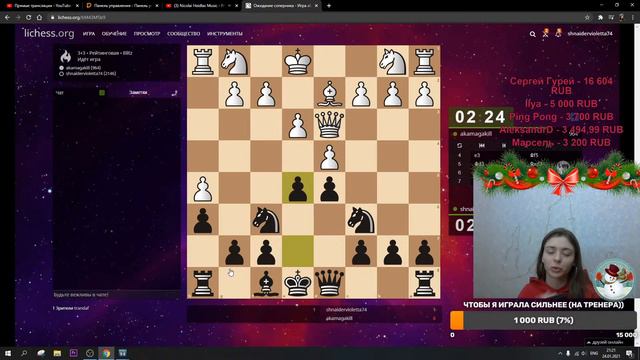640x360 pixels.
Task: Select the black queen on the bottom rank
Action: (x=329, y=283)
